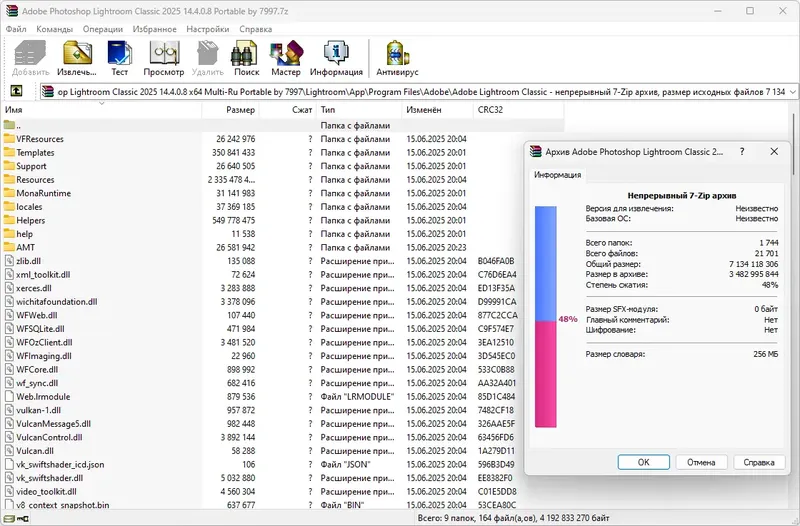Viewport: 800px width, 526px height.
Task: Expand the address path dropdown arrow
Action: [x=792, y=92]
